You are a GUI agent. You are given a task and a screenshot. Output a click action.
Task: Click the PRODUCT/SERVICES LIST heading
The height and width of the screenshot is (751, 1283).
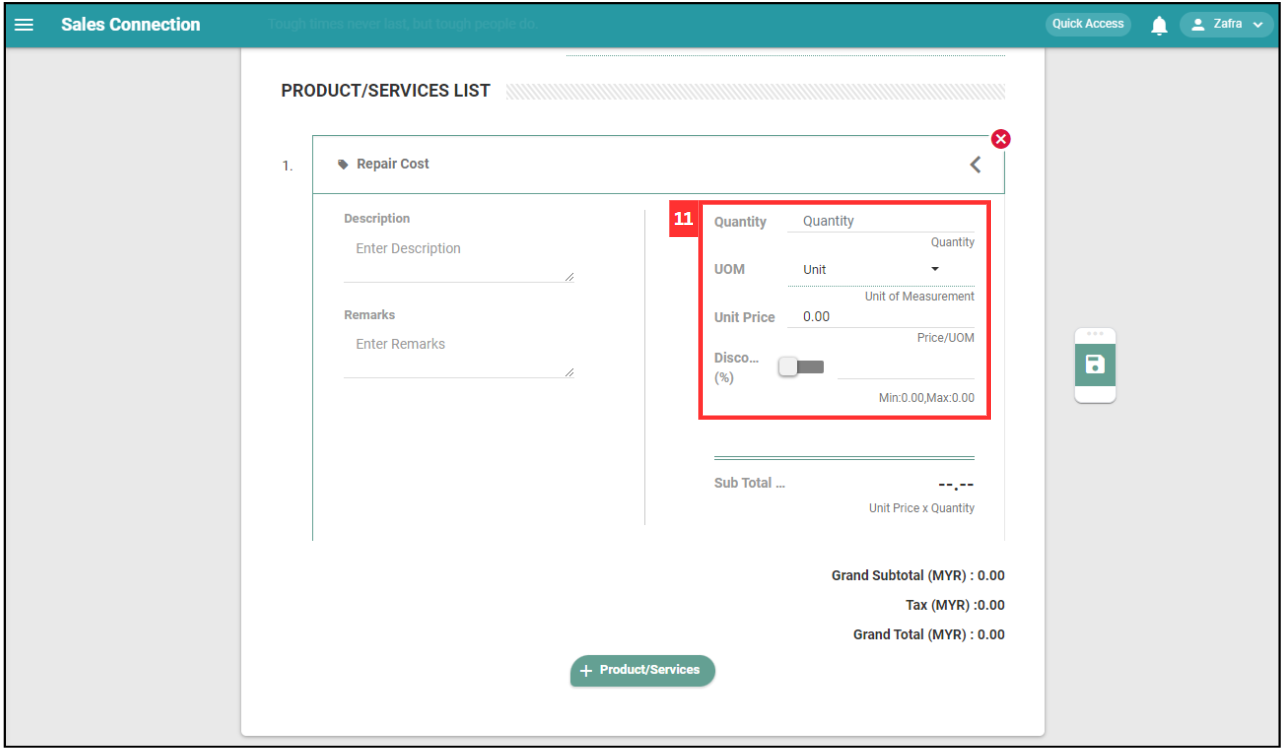pos(386,90)
